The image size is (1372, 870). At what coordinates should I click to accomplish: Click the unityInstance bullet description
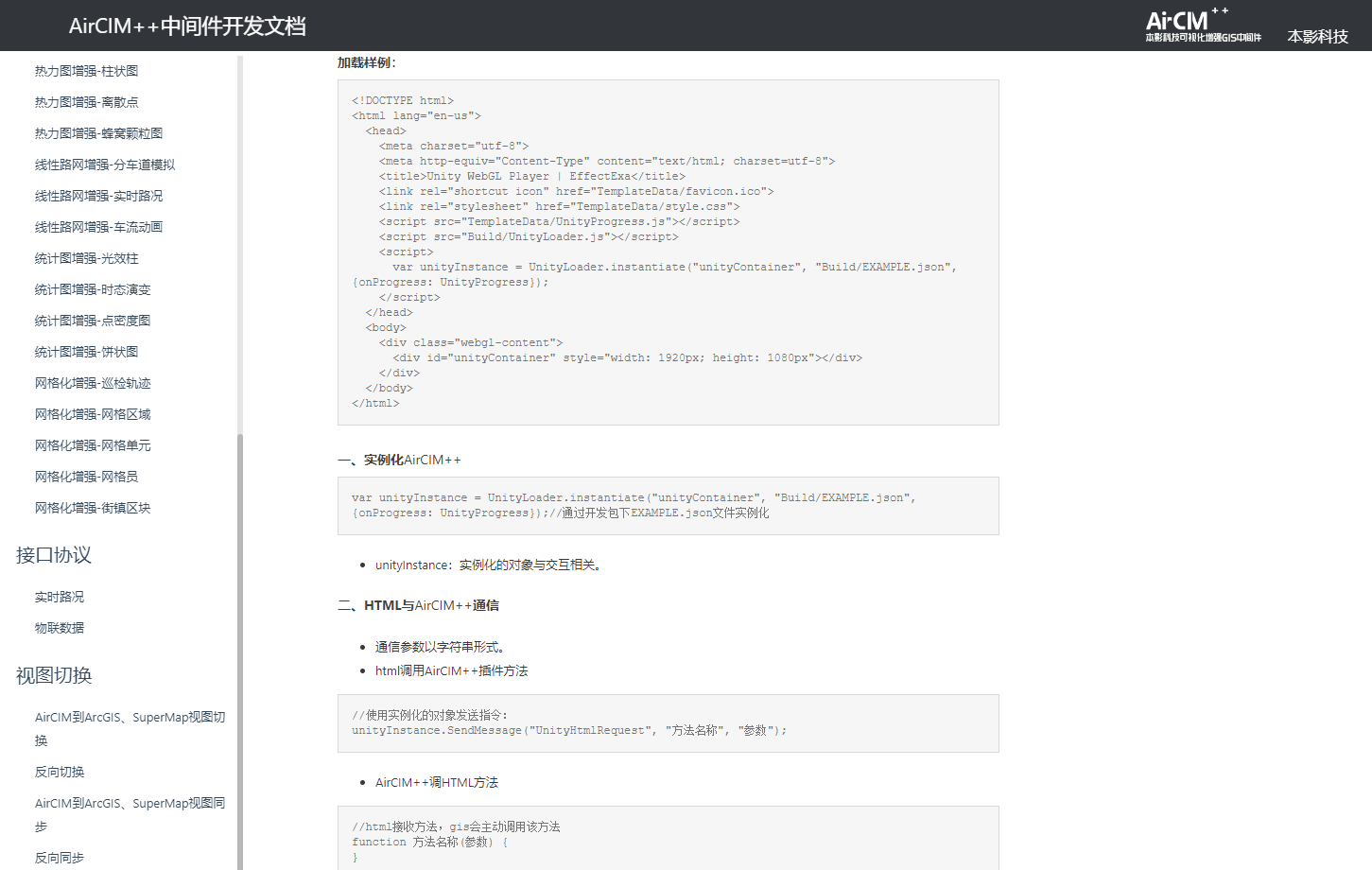[x=490, y=565]
